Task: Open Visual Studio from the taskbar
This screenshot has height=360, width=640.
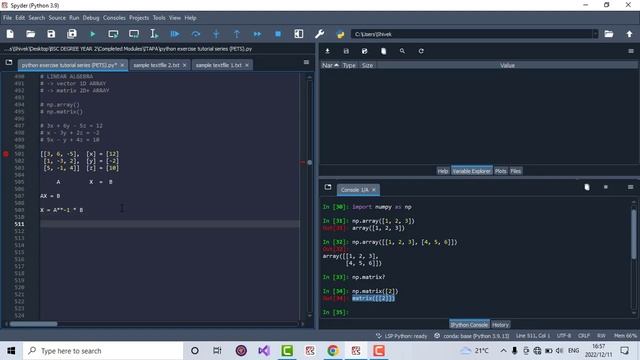Action: click(264, 351)
